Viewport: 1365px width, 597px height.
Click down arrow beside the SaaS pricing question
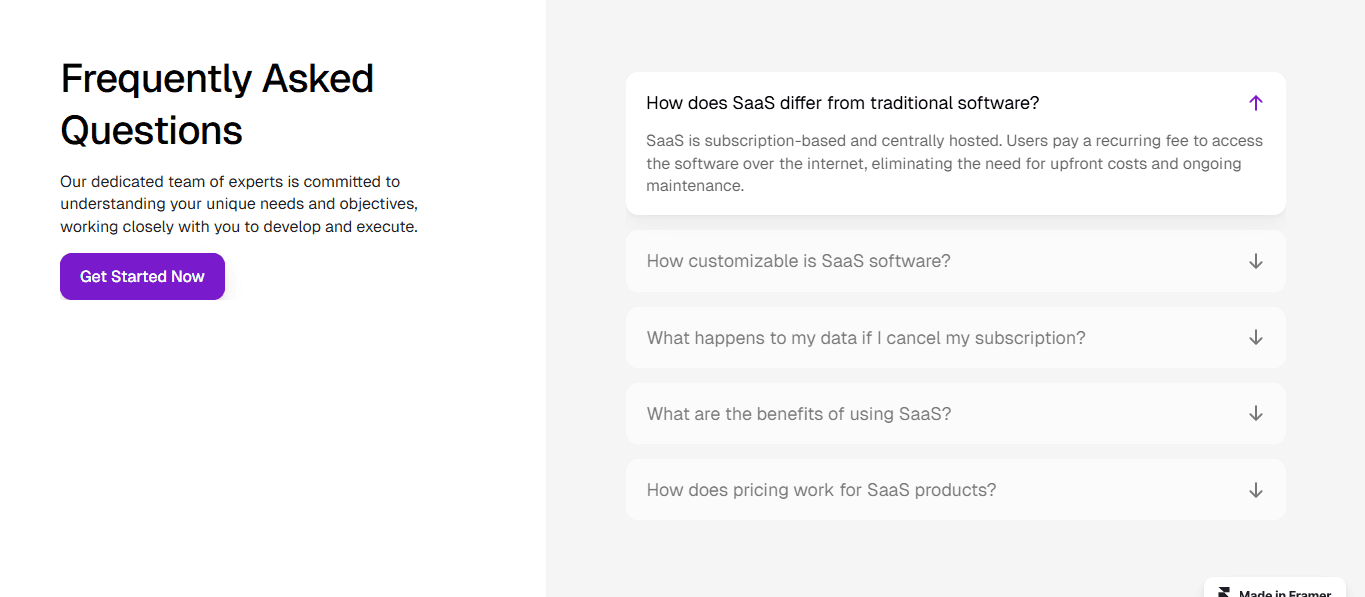tap(1256, 490)
